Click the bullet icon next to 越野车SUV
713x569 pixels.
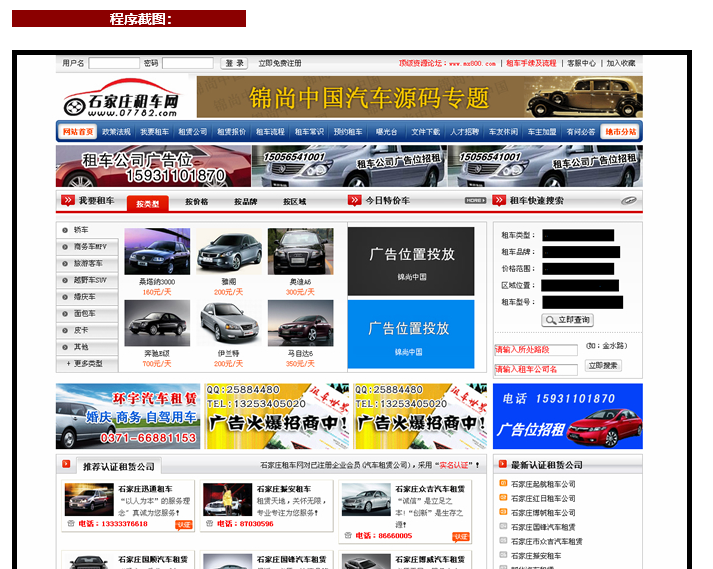click(65, 281)
